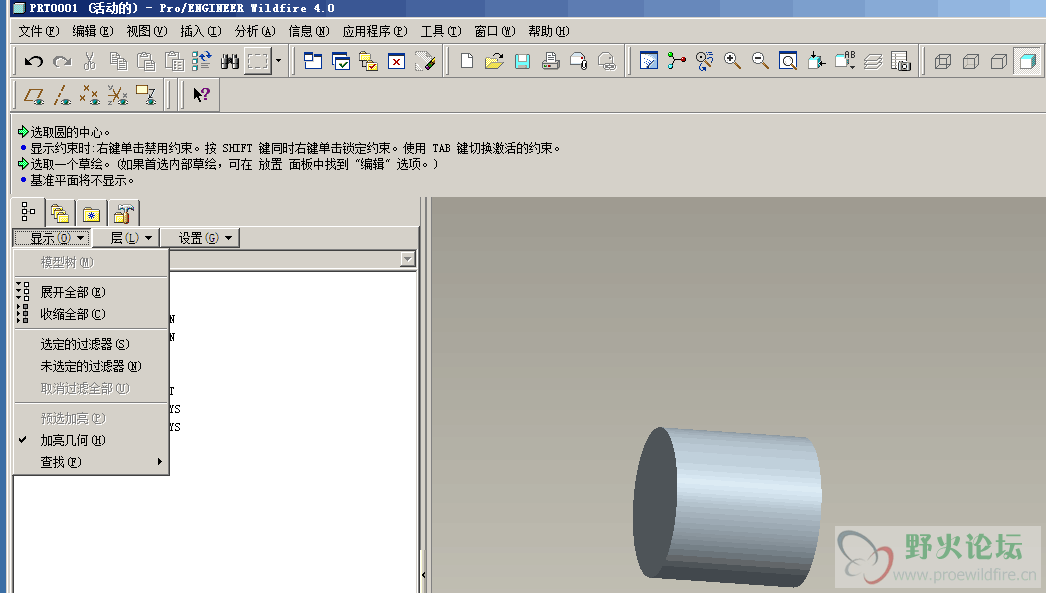Open the 文件(F) menu

39,31
